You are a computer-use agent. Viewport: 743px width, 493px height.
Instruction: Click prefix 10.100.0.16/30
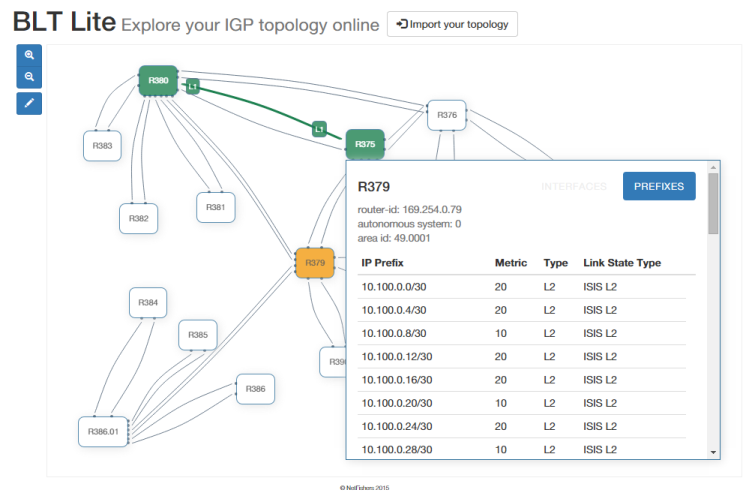coord(397,380)
